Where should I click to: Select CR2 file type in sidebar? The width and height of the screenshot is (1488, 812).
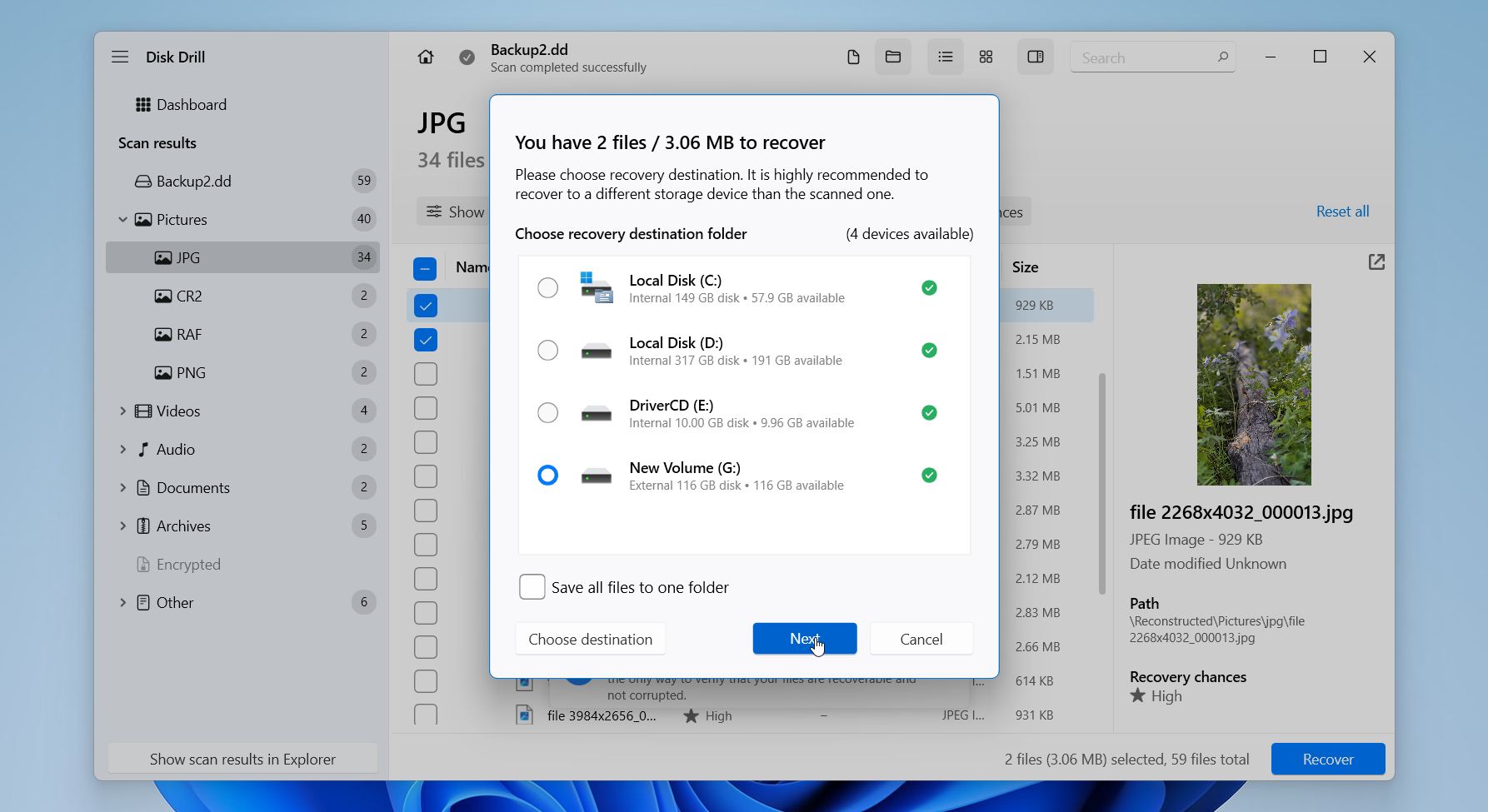tap(242, 296)
